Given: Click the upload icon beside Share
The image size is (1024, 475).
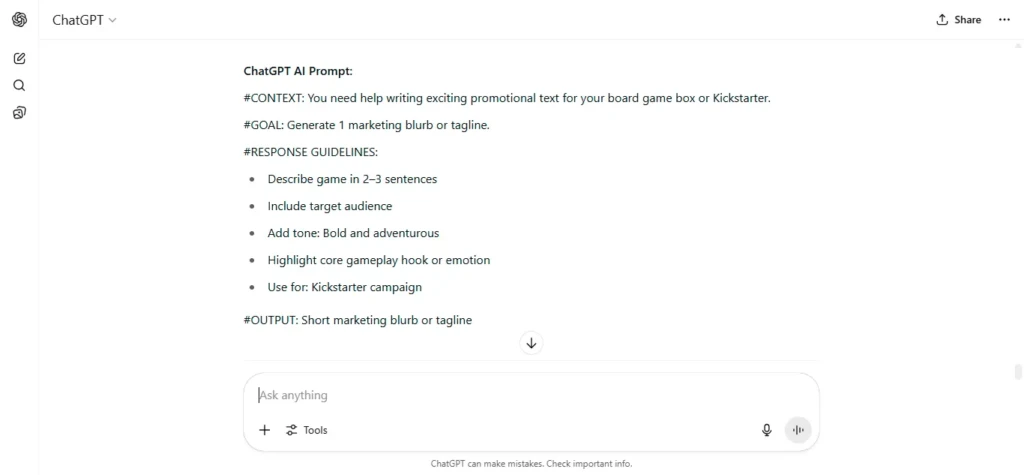Looking at the screenshot, I should pos(942,20).
